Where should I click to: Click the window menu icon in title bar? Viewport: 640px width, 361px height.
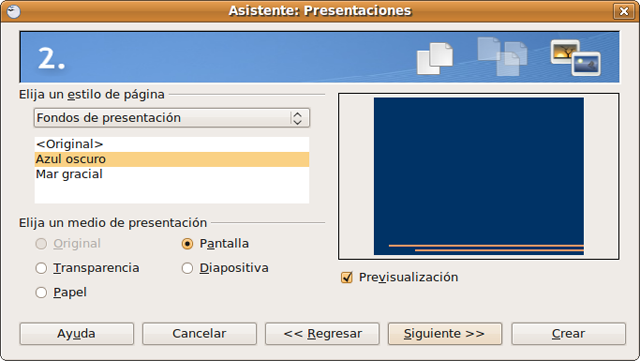(x=13, y=11)
